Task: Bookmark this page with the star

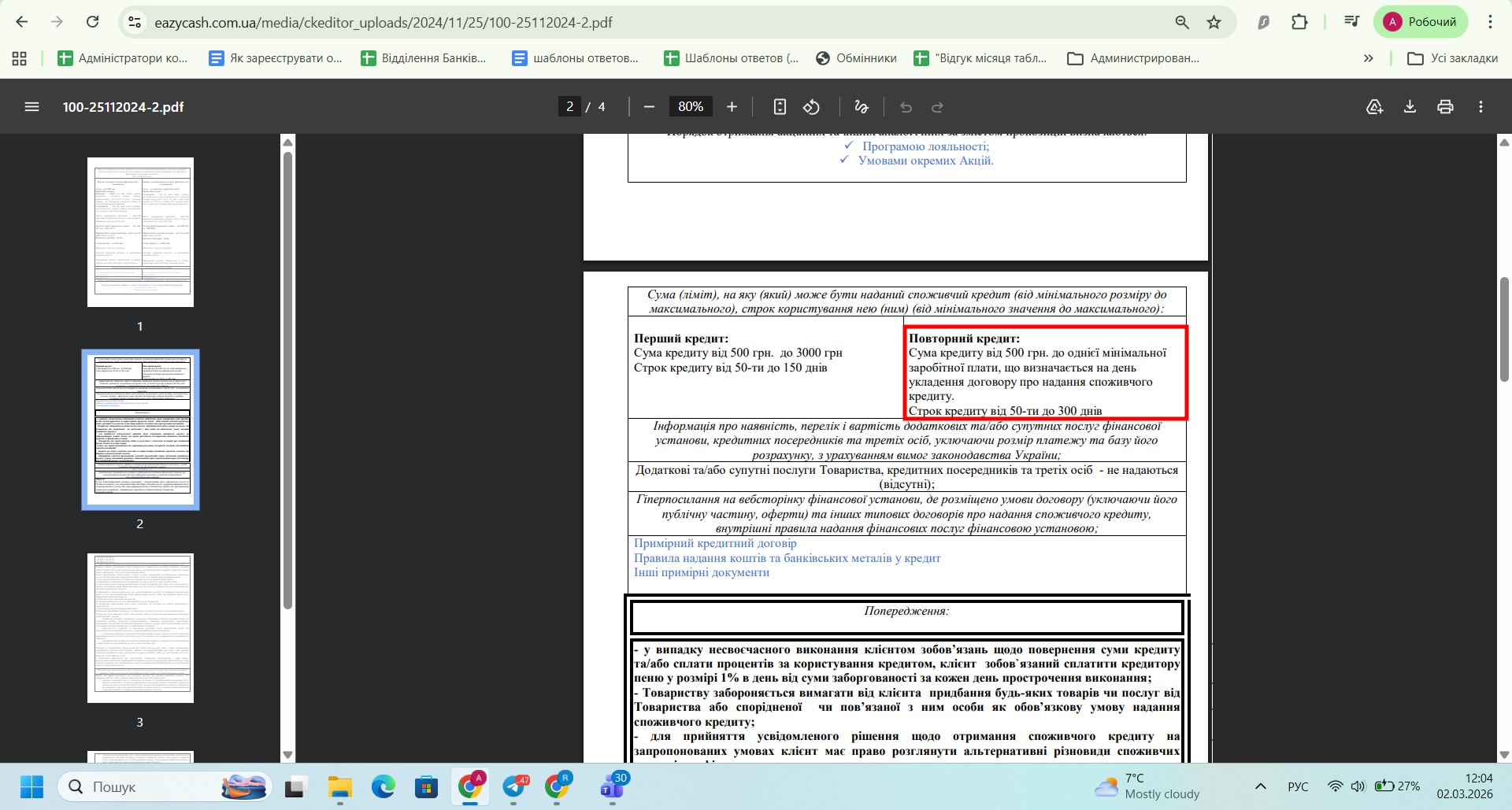Action: pyautogui.click(x=1214, y=22)
